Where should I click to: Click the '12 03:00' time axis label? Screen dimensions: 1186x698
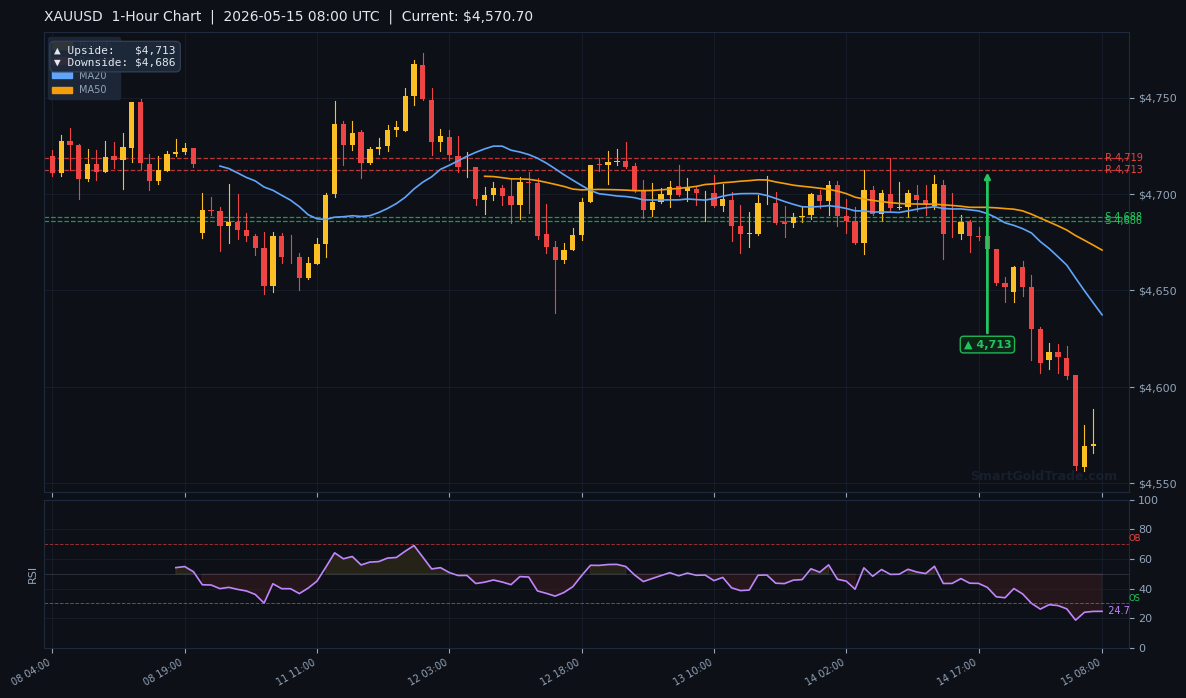click(428, 672)
